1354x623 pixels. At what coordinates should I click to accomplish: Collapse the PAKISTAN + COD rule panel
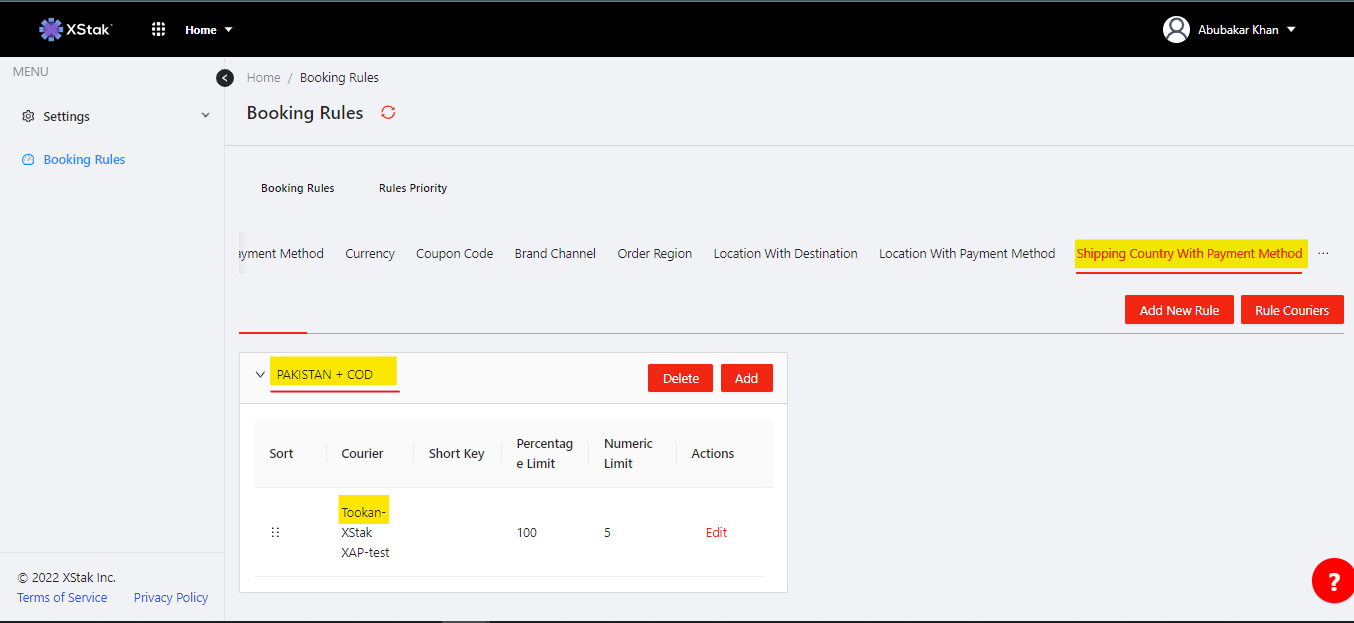tap(260, 375)
